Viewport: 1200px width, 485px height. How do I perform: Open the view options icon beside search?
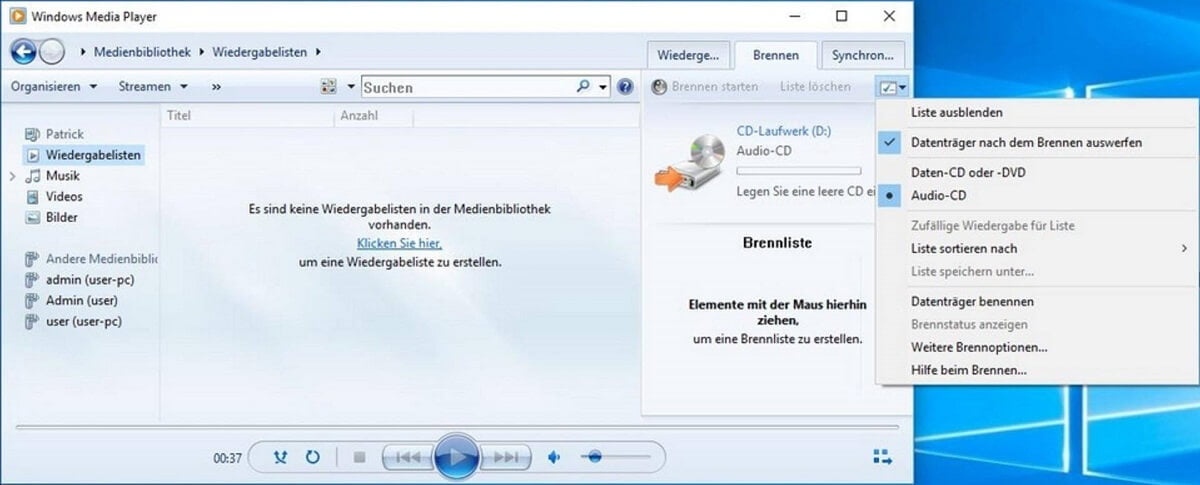click(x=329, y=87)
